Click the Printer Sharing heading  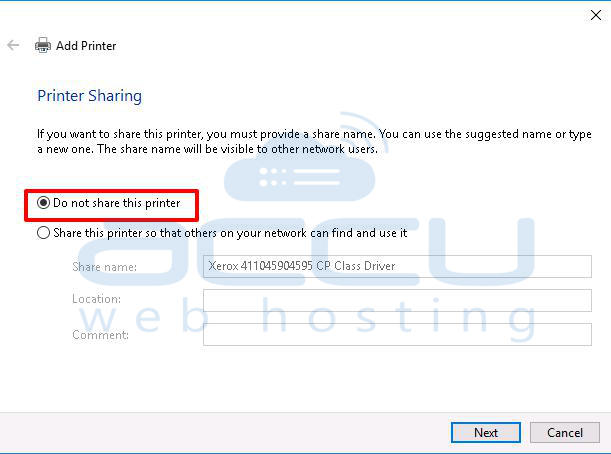(x=90, y=96)
